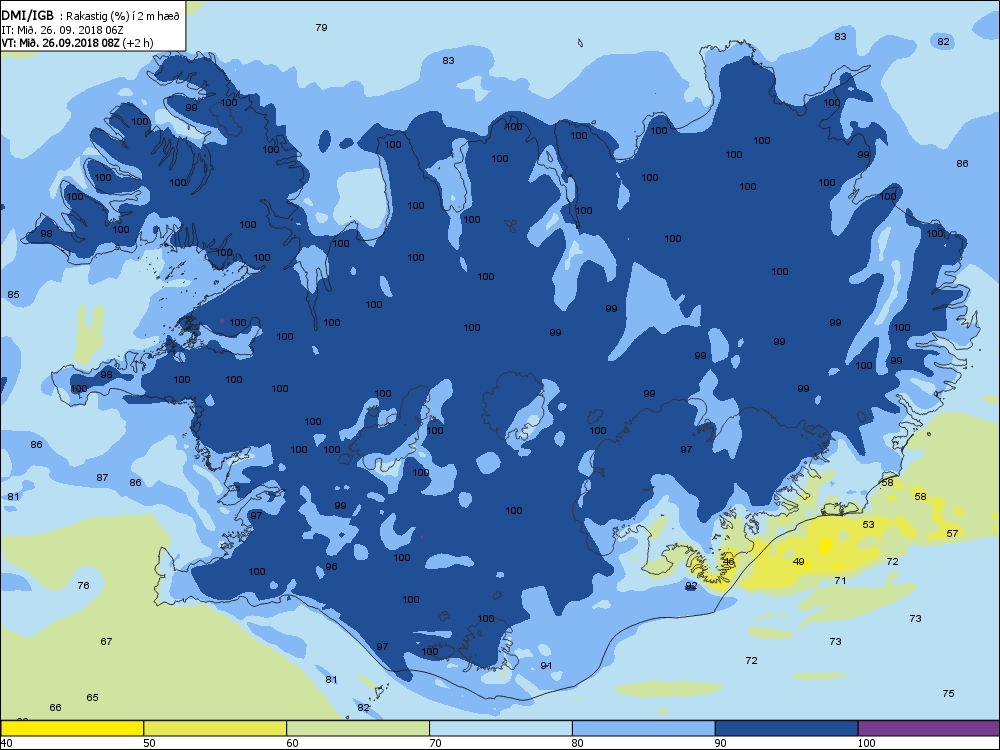Click the light green 60–70 legend band
This screenshot has width=1000, height=750.
point(358,728)
